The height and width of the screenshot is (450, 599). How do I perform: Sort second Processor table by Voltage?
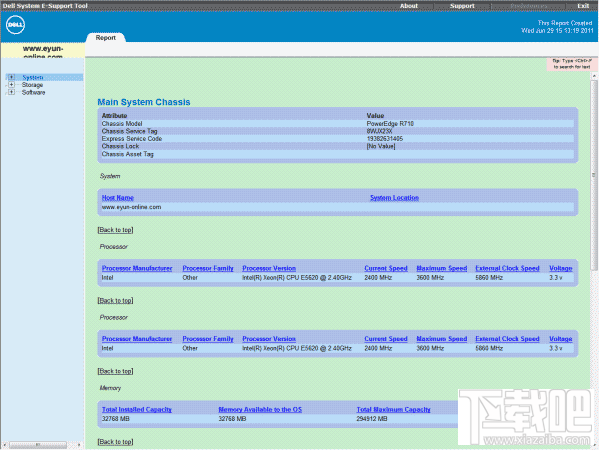pos(561,339)
